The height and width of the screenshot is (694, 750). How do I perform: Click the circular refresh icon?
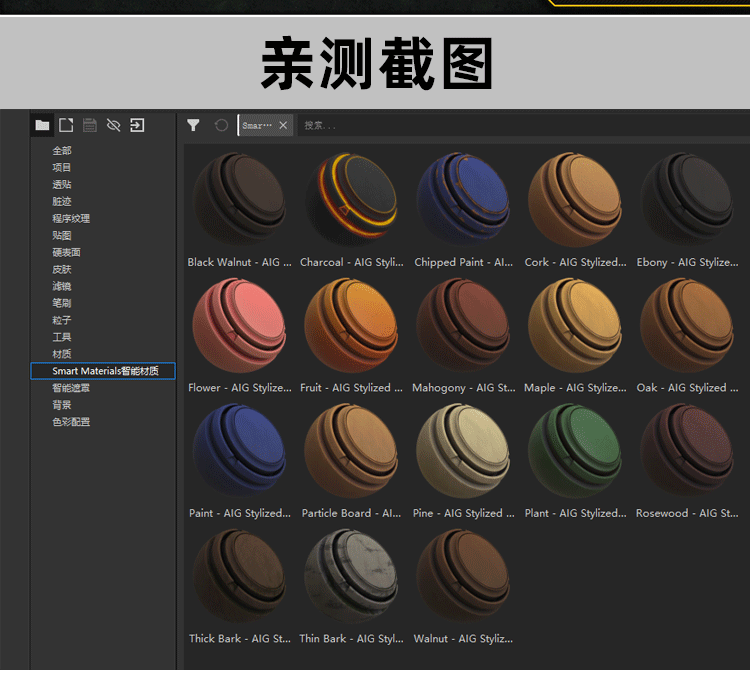coord(221,125)
